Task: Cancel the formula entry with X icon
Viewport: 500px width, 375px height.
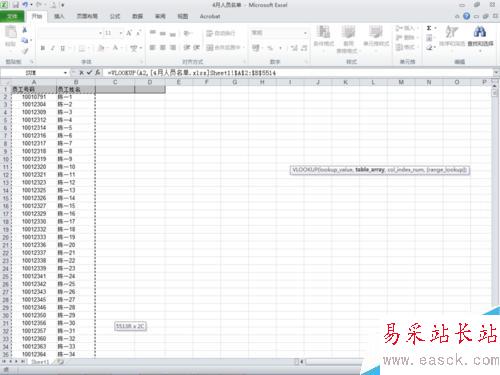Action: [x=81, y=72]
